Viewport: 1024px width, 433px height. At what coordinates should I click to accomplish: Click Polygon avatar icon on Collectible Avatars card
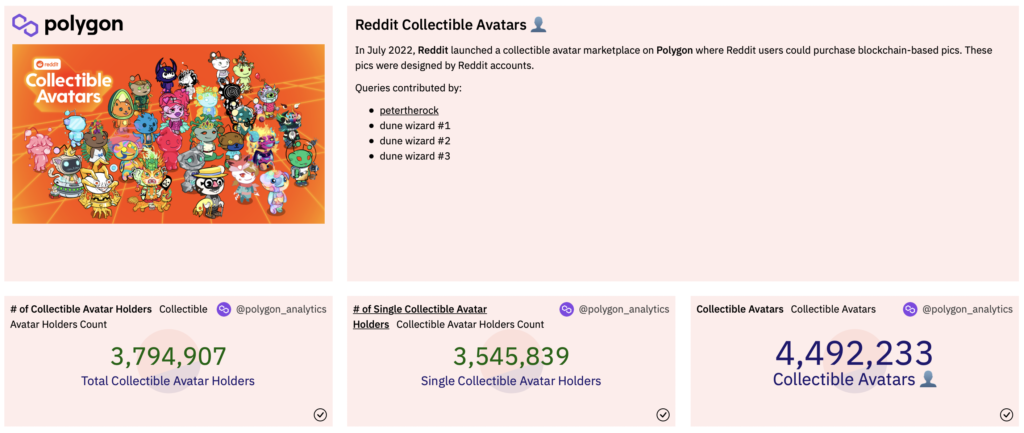910,309
